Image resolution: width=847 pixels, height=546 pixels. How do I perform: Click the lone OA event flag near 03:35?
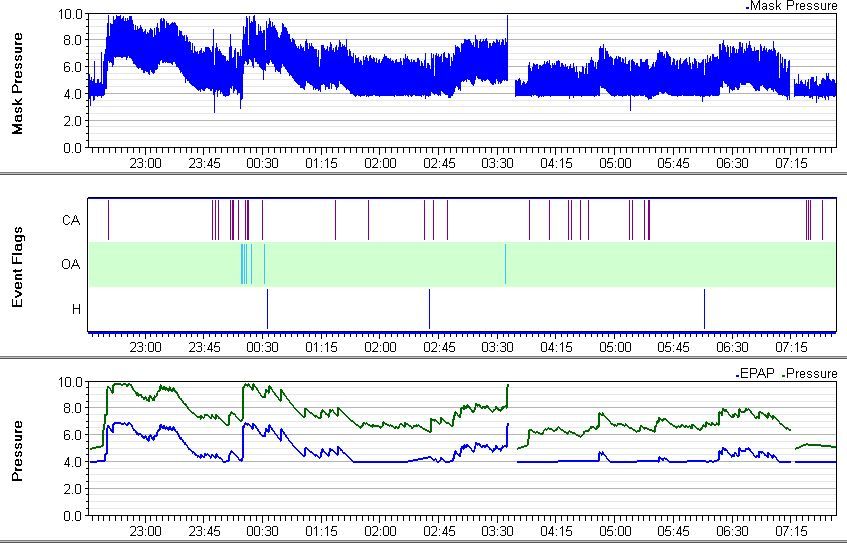click(x=505, y=264)
